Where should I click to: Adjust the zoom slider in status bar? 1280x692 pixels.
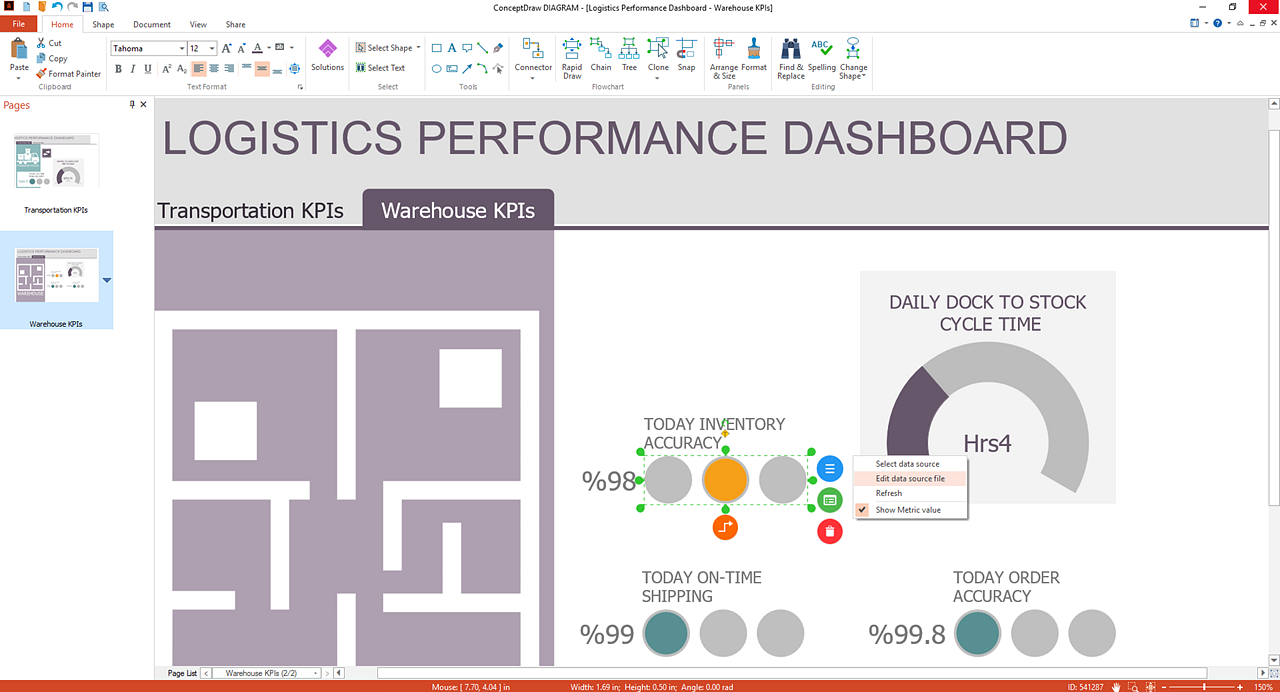pyautogui.click(x=1203, y=687)
